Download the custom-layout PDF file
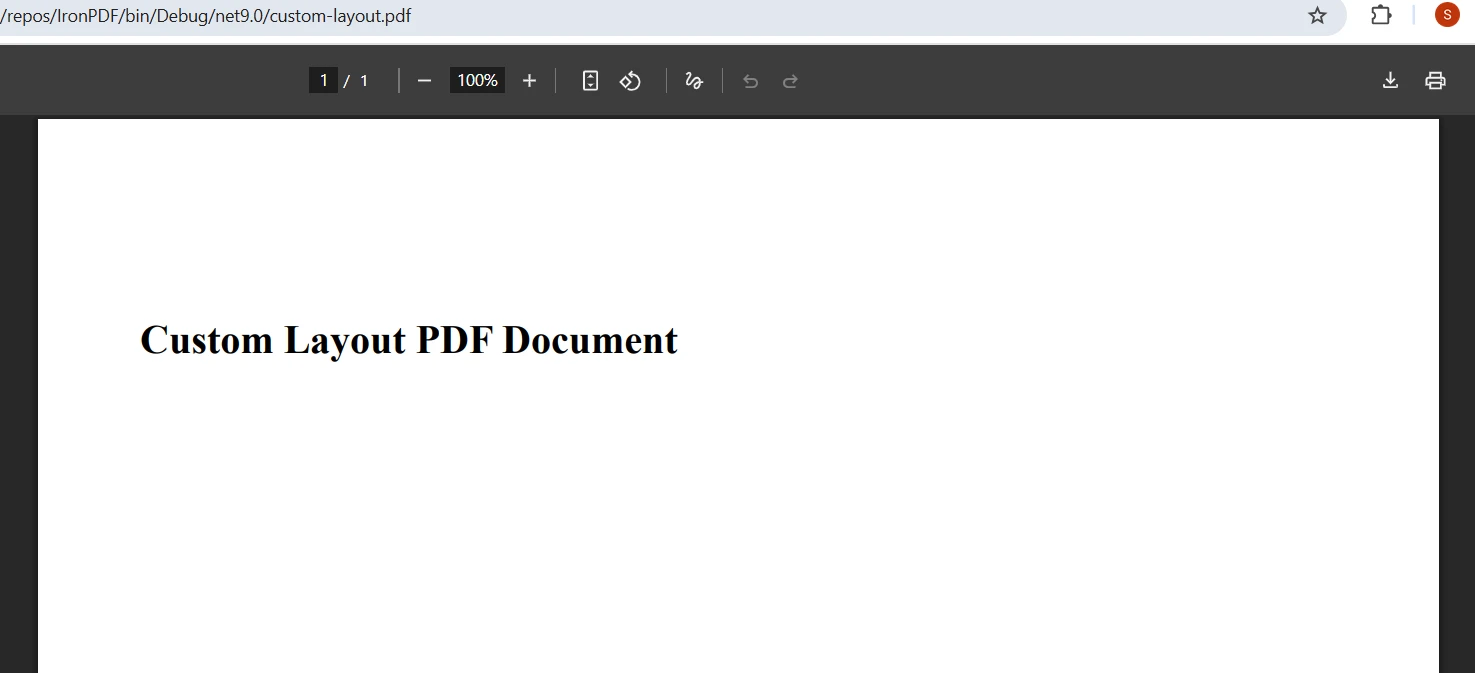The width and height of the screenshot is (1475, 673). coord(1390,81)
